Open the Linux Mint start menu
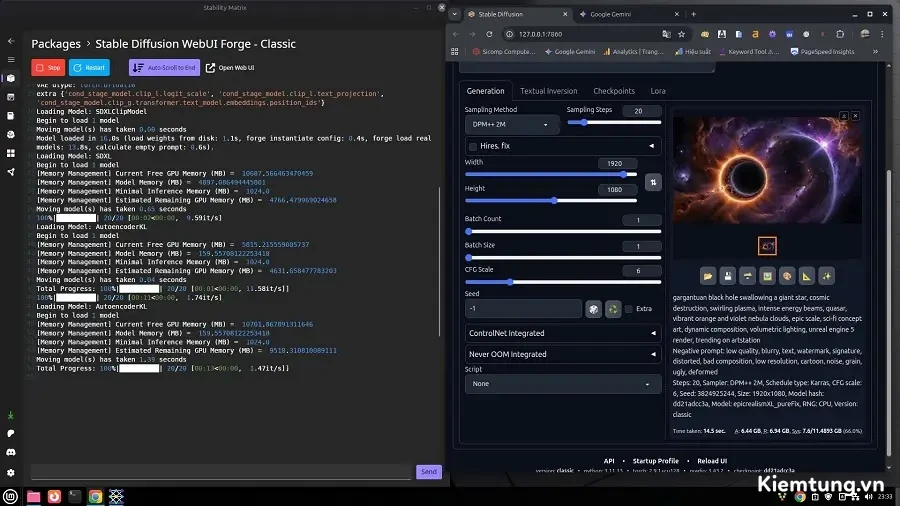Image resolution: width=900 pixels, height=506 pixels. (x=10, y=496)
